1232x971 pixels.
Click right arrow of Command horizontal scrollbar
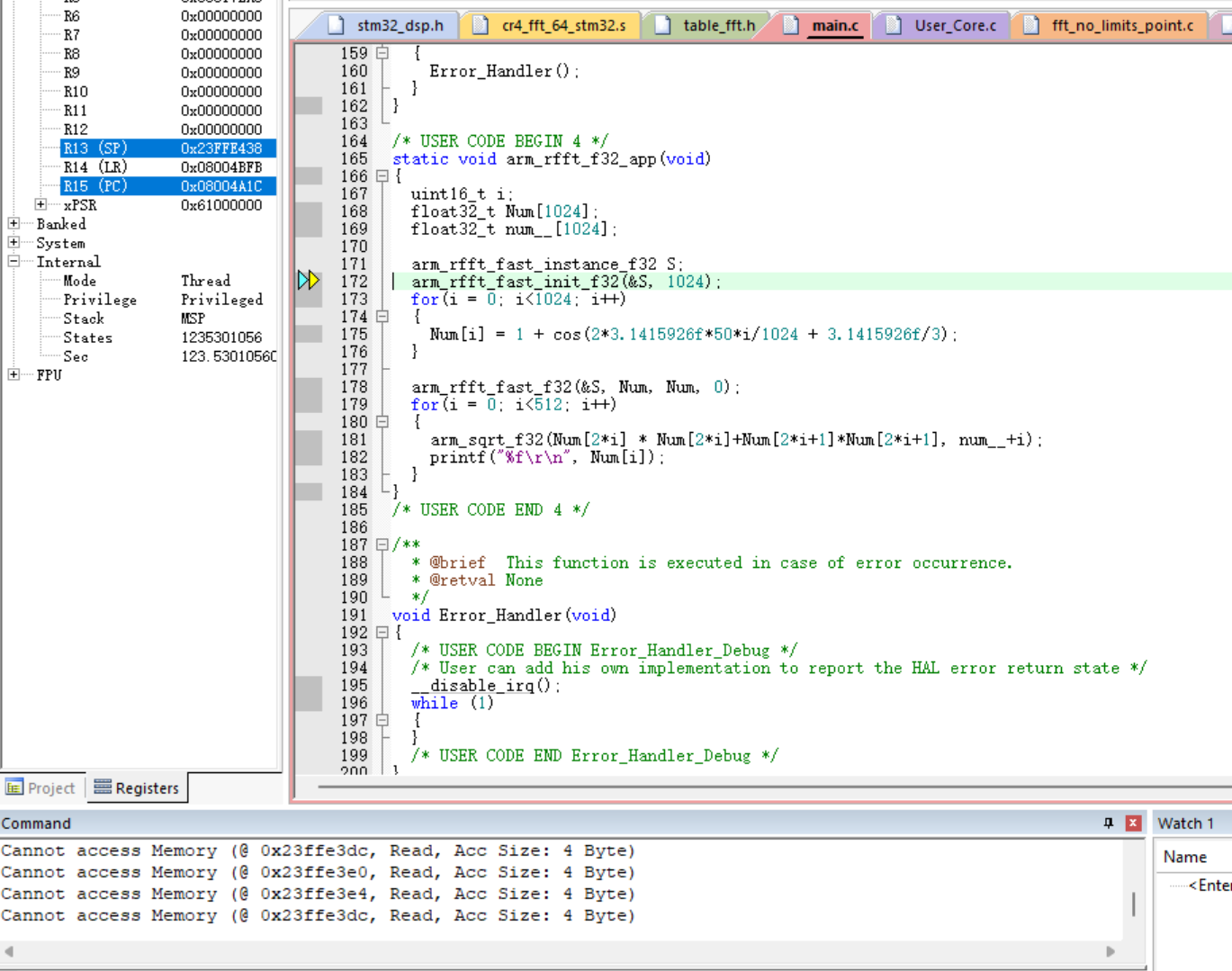(x=1111, y=951)
